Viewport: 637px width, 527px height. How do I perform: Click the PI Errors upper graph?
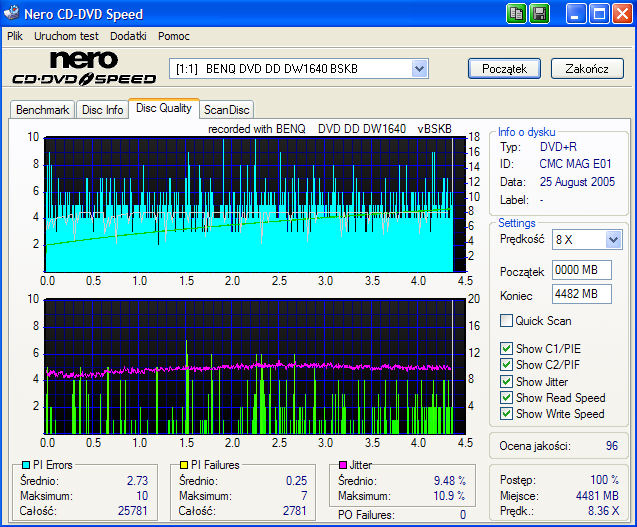pyautogui.click(x=255, y=204)
